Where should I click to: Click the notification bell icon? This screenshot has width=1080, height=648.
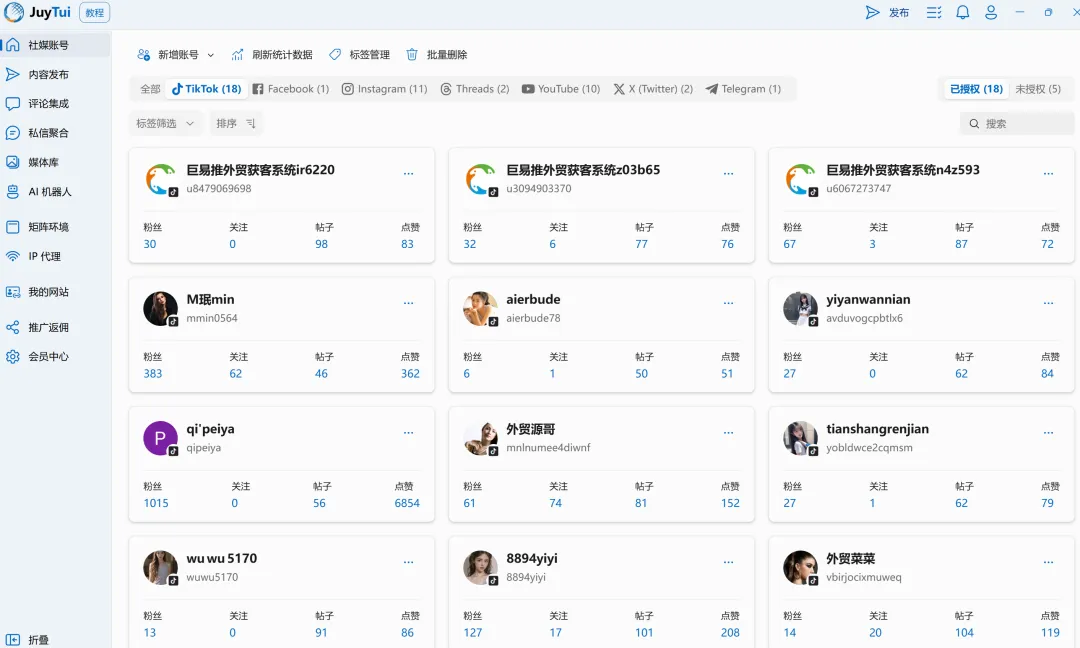pyautogui.click(x=962, y=12)
